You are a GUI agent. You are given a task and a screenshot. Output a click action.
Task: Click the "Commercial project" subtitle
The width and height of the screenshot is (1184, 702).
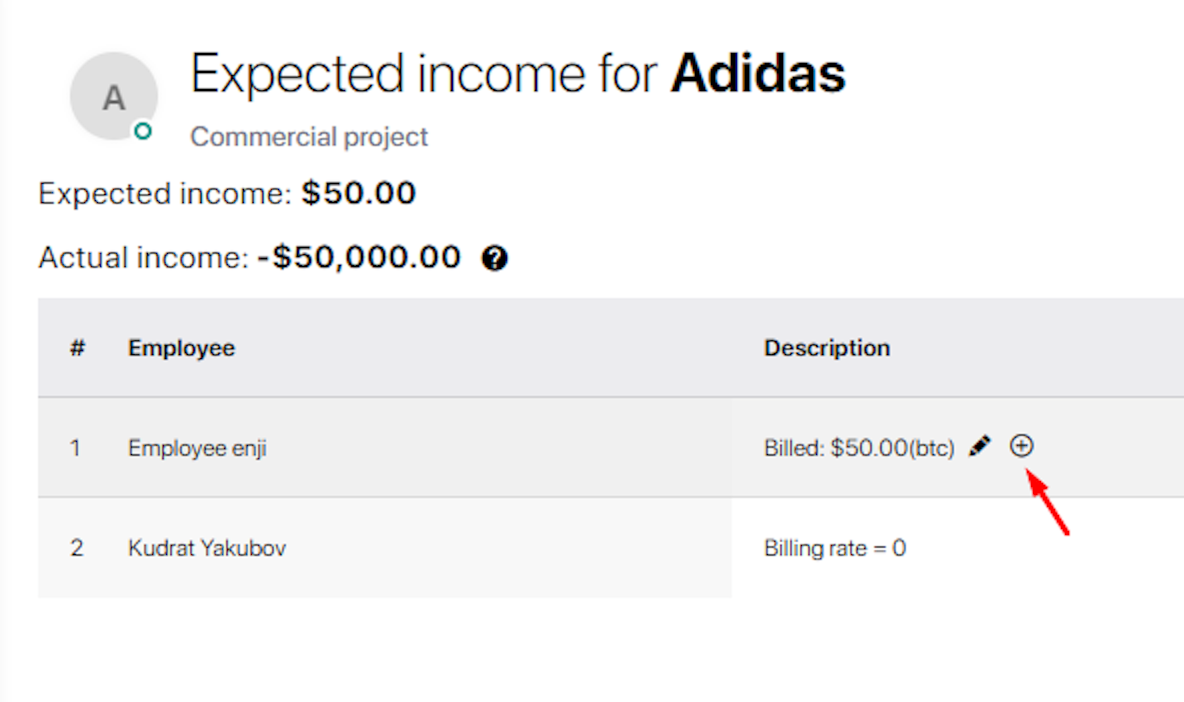[x=309, y=136]
